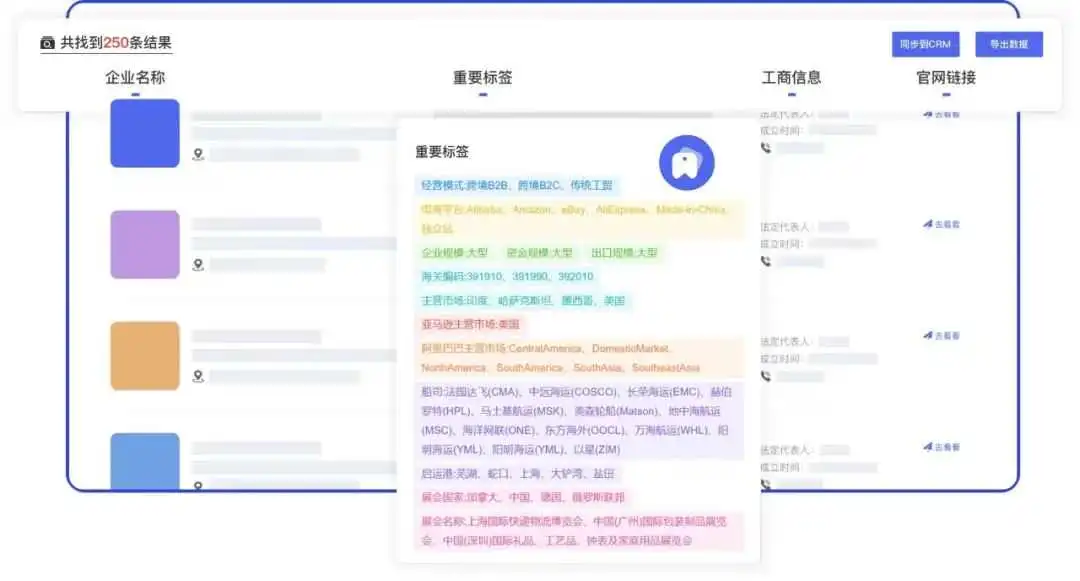
Task: Click the camera icon beside 共找到250条结果
Action: tap(47, 43)
